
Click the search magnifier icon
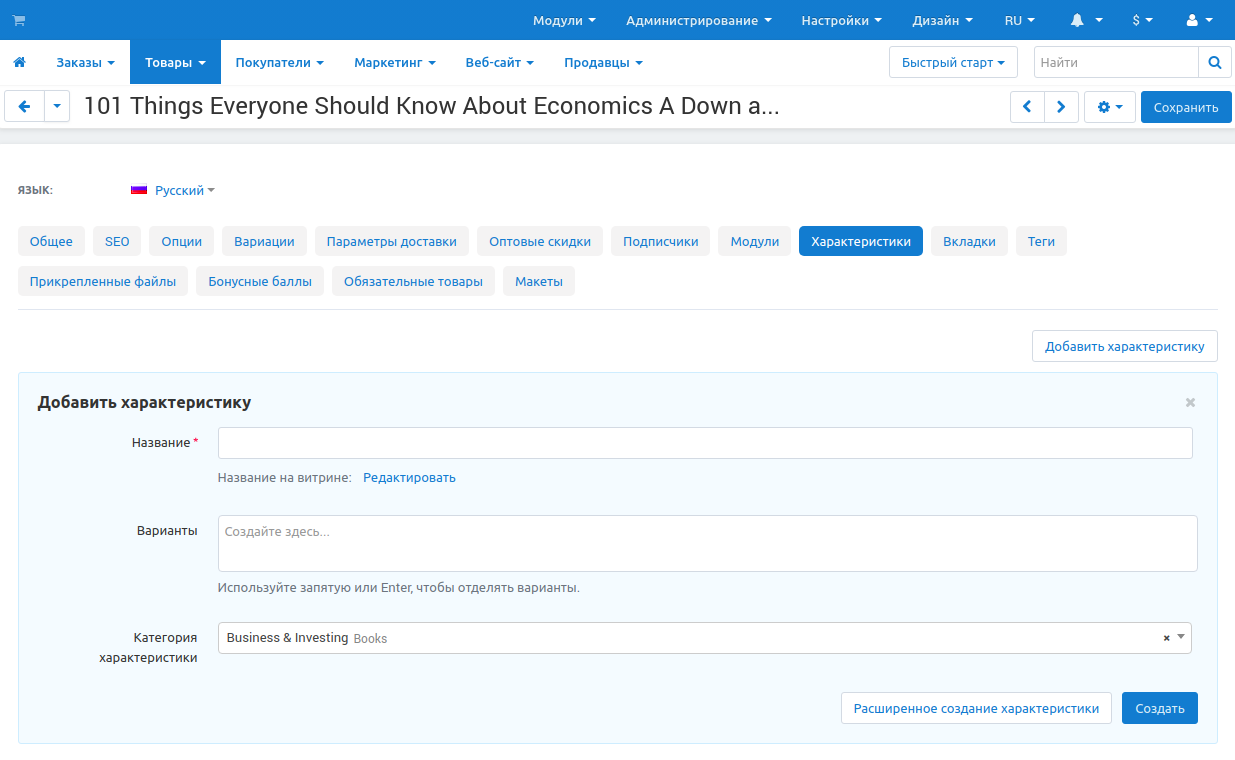pyautogui.click(x=1214, y=62)
